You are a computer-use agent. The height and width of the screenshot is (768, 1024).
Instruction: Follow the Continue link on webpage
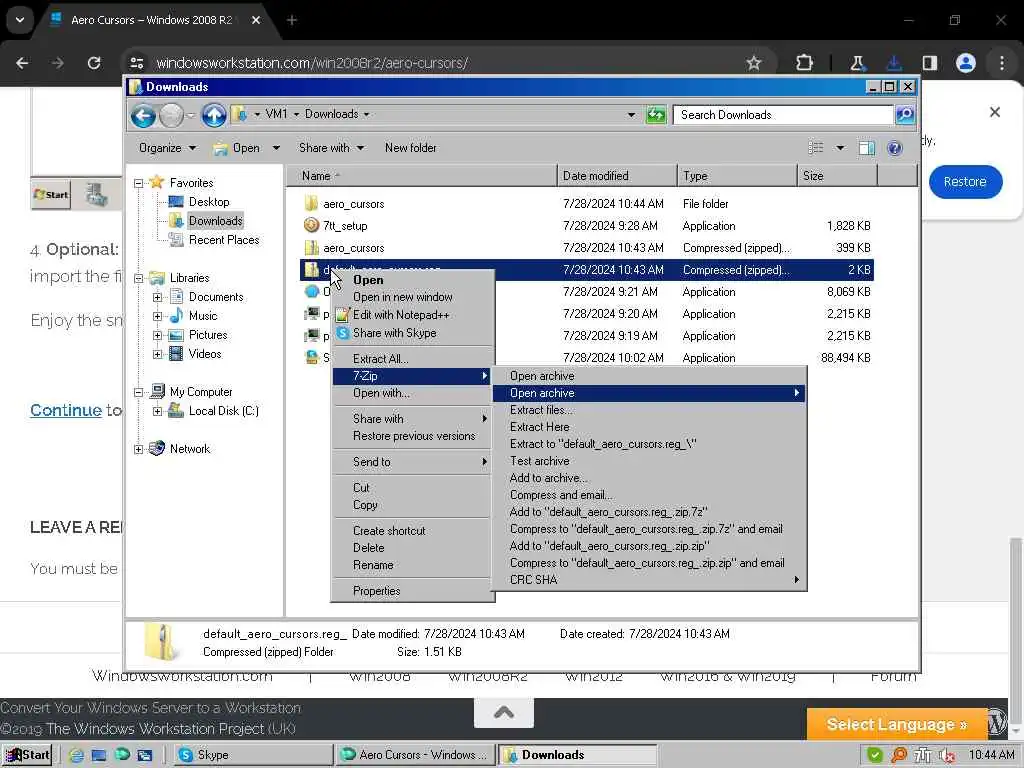[x=66, y=410]
